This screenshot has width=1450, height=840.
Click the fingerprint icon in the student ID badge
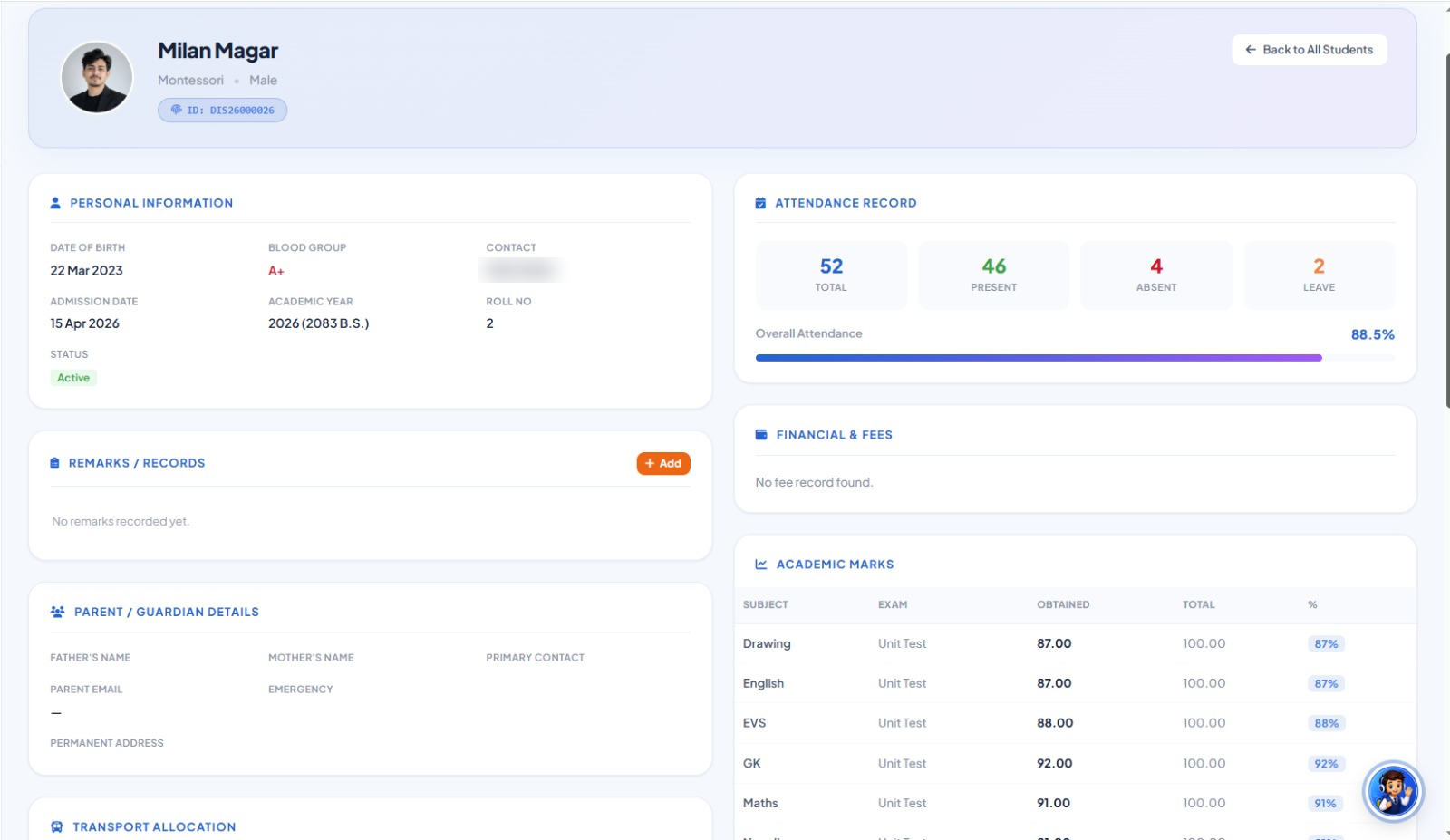(176, 110)
